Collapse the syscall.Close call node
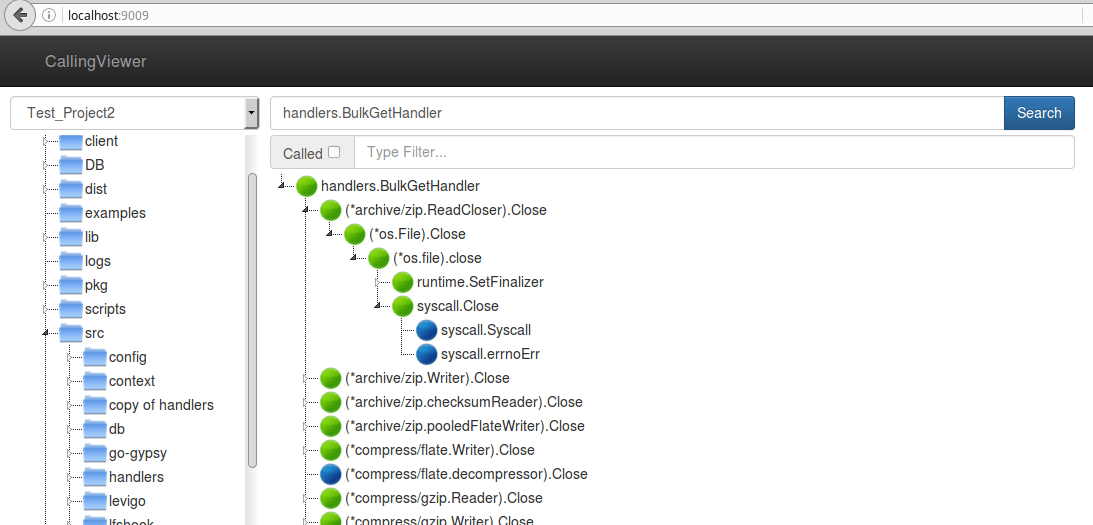Screen dimensions: 1093x525 pyautogui.click(x=378, y=306)
